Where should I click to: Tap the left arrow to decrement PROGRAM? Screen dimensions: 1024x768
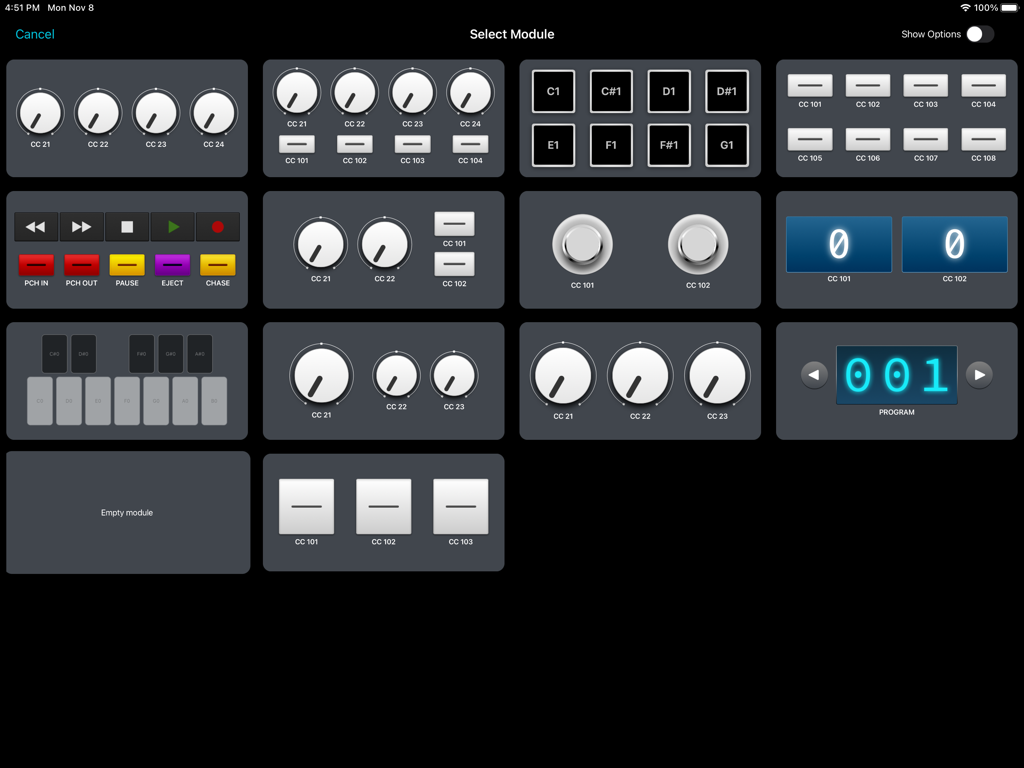(x=813, y=374)
